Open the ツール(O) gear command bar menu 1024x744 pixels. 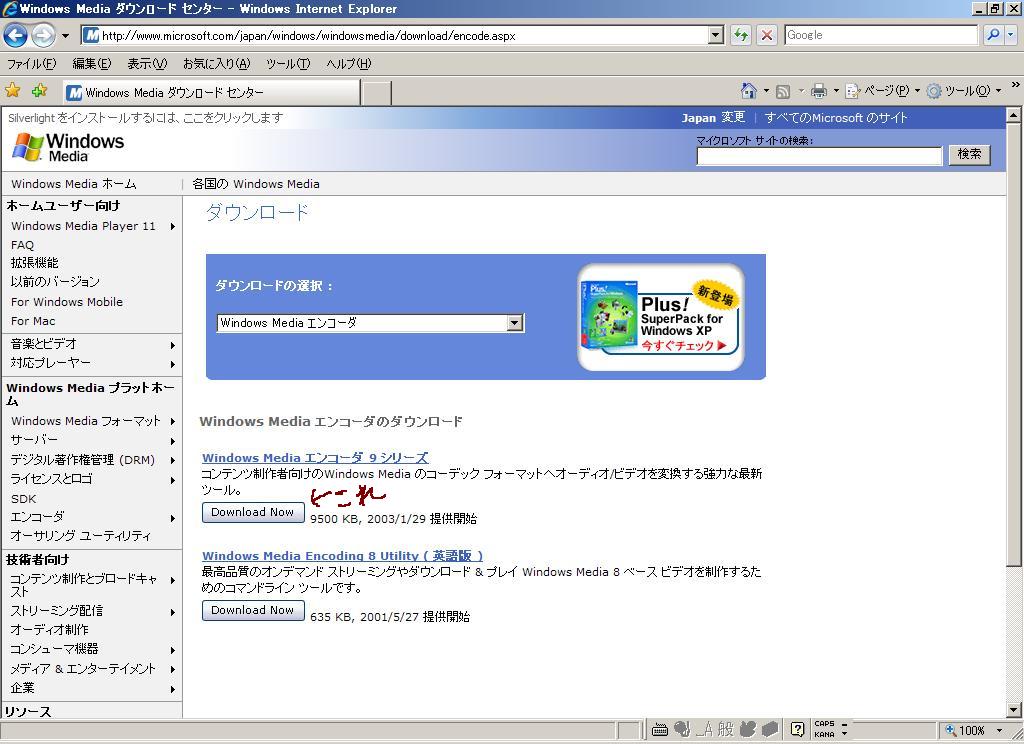[963, 91]
